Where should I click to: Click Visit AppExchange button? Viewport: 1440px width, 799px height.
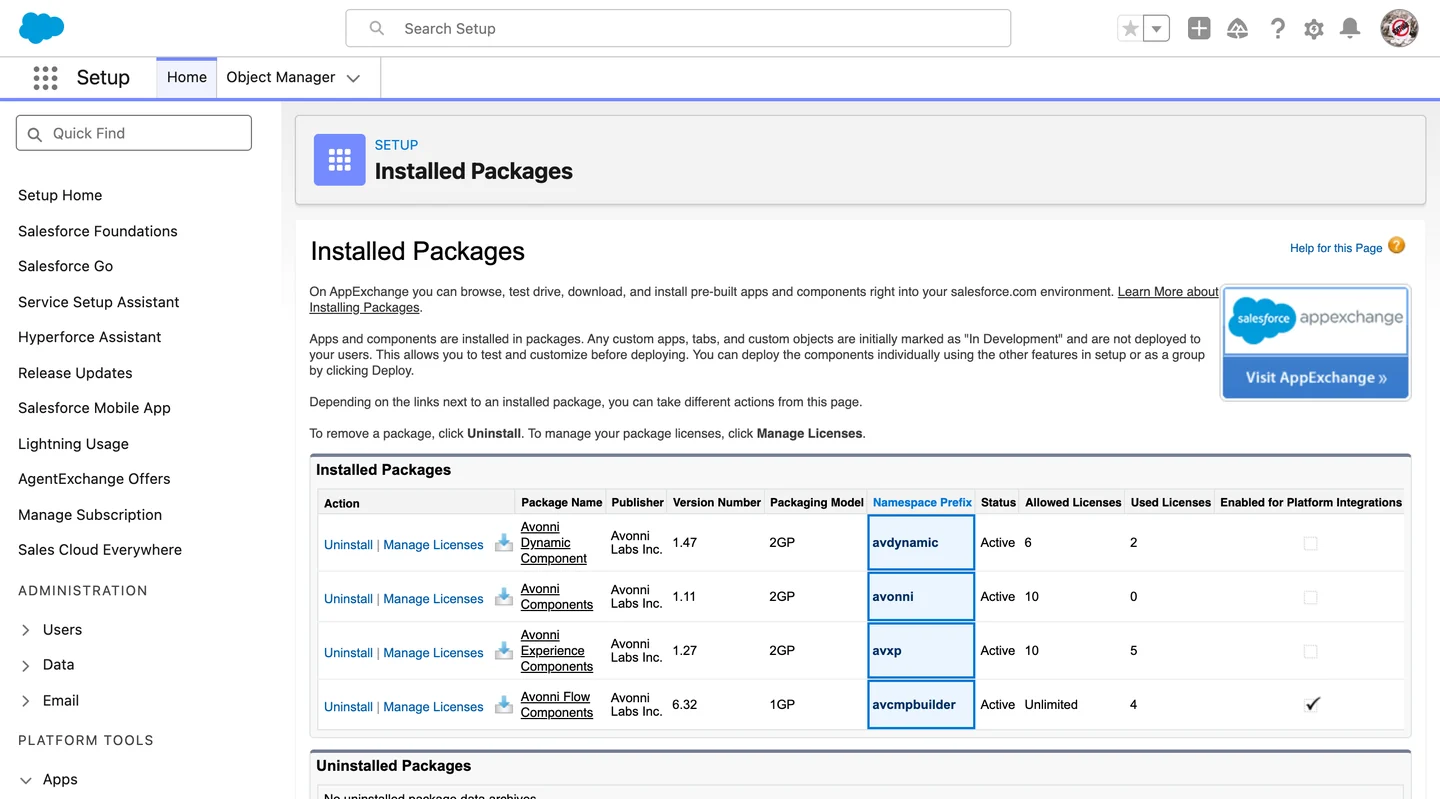1316,378
